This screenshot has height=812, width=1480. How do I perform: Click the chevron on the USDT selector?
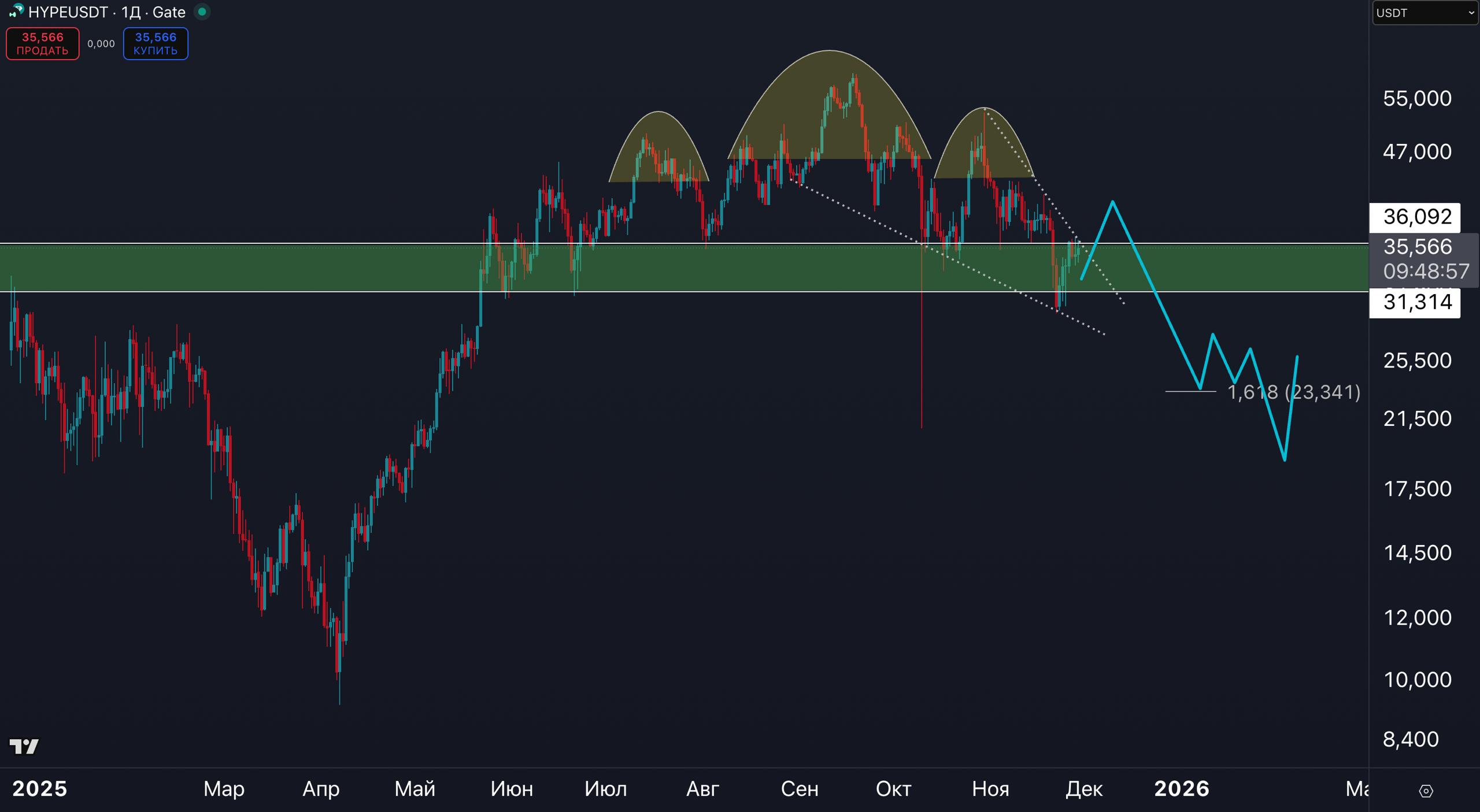click(1471, 13)
